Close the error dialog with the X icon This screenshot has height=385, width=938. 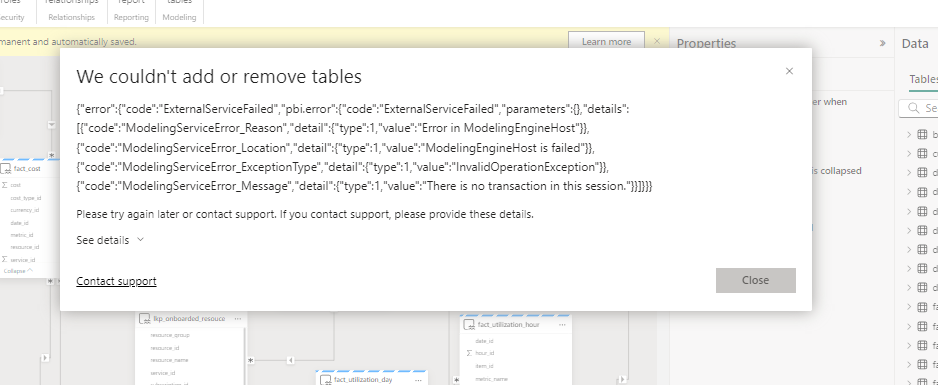pos(789,71)
